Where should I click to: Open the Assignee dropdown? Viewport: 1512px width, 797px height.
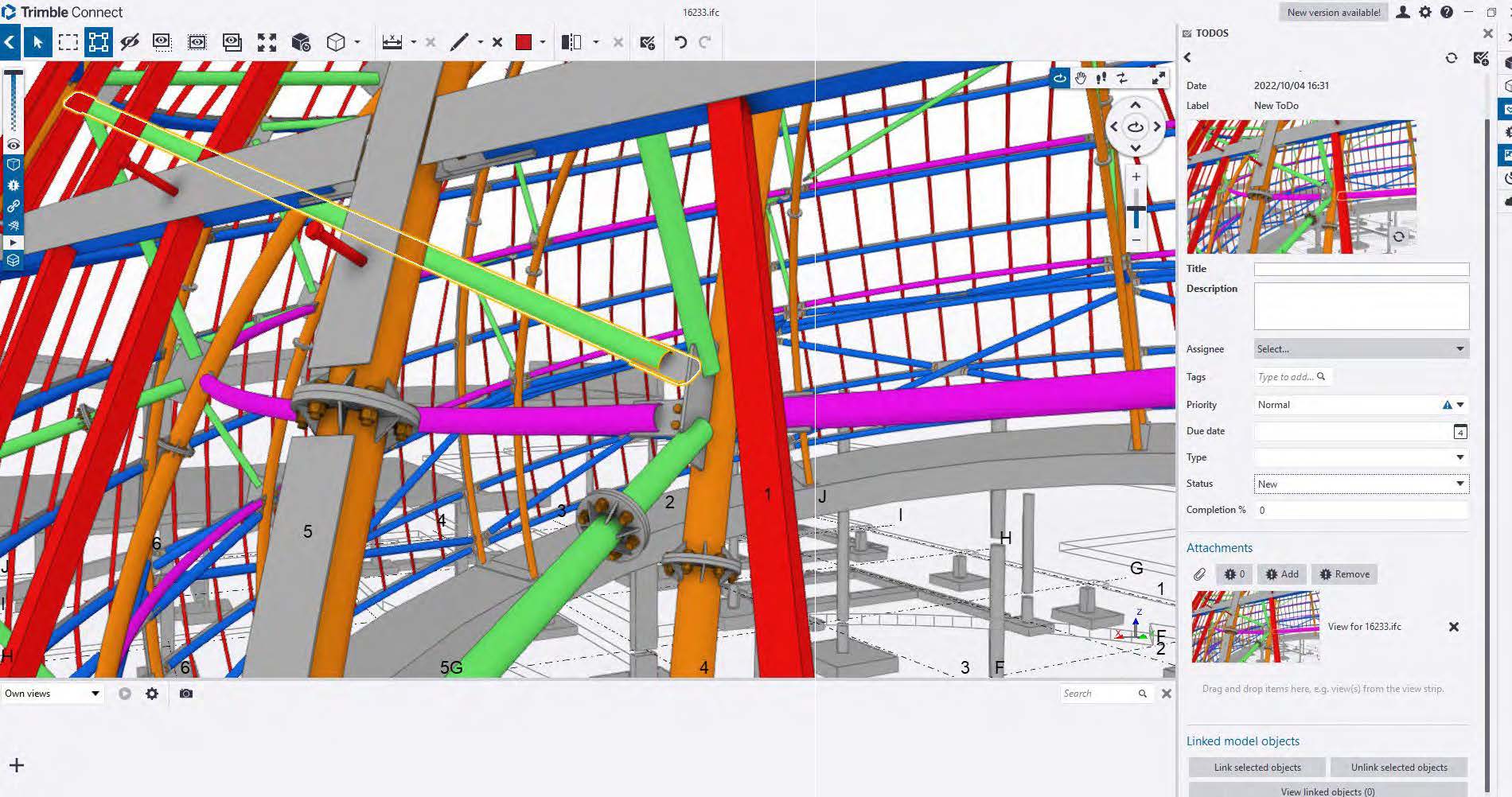coord(1361,349)
